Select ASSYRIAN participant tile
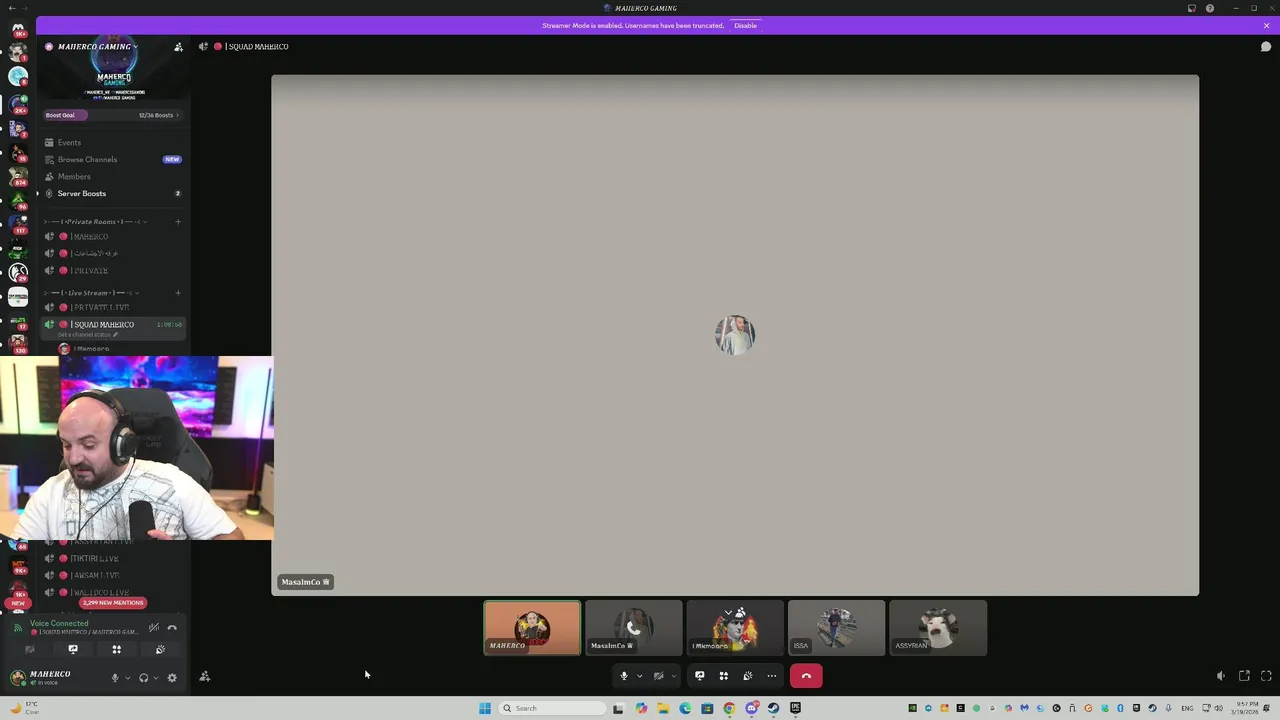The image size is (1280, 720). pyautogui.click(x=938, y=628)
